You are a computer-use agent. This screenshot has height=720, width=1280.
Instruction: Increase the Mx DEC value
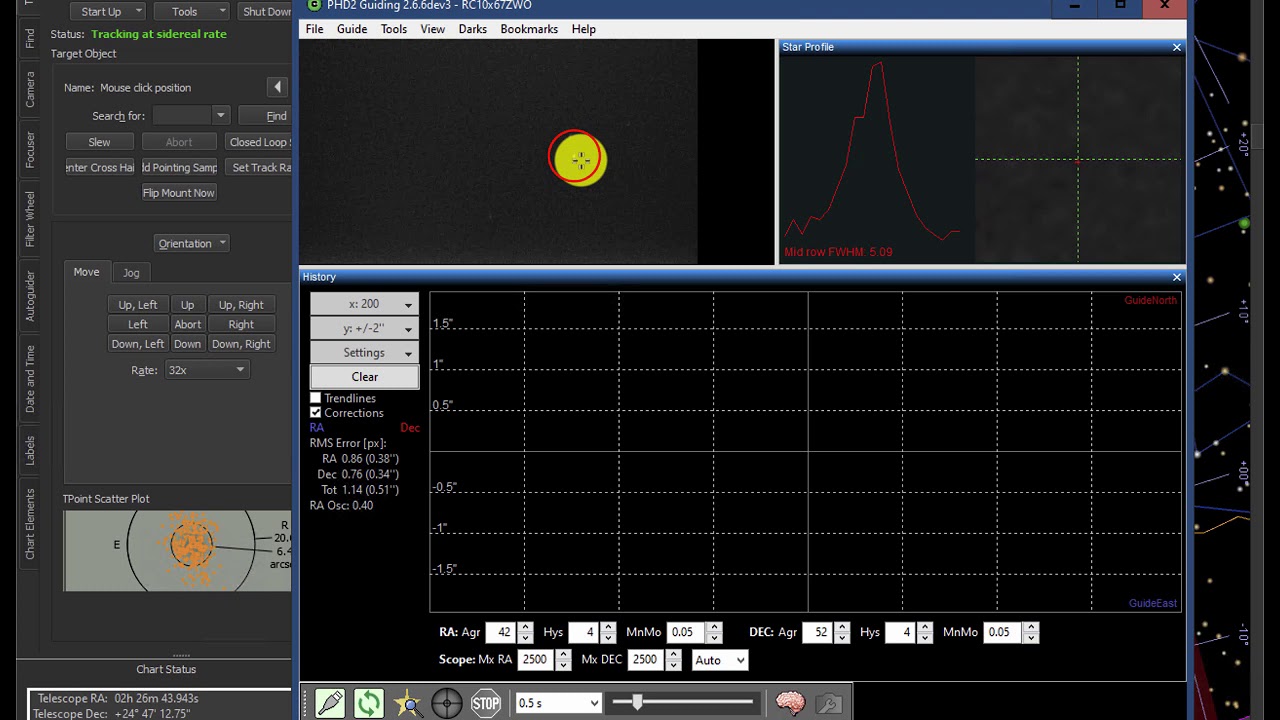[674, 655]
